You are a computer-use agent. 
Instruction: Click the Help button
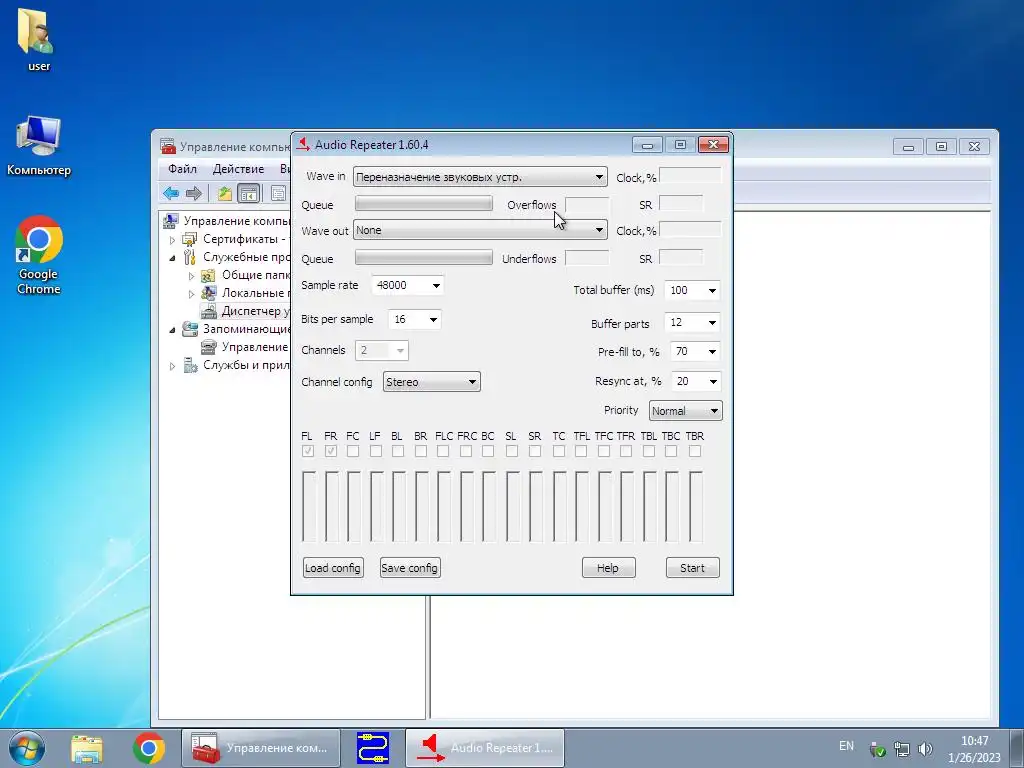(608, 568)
